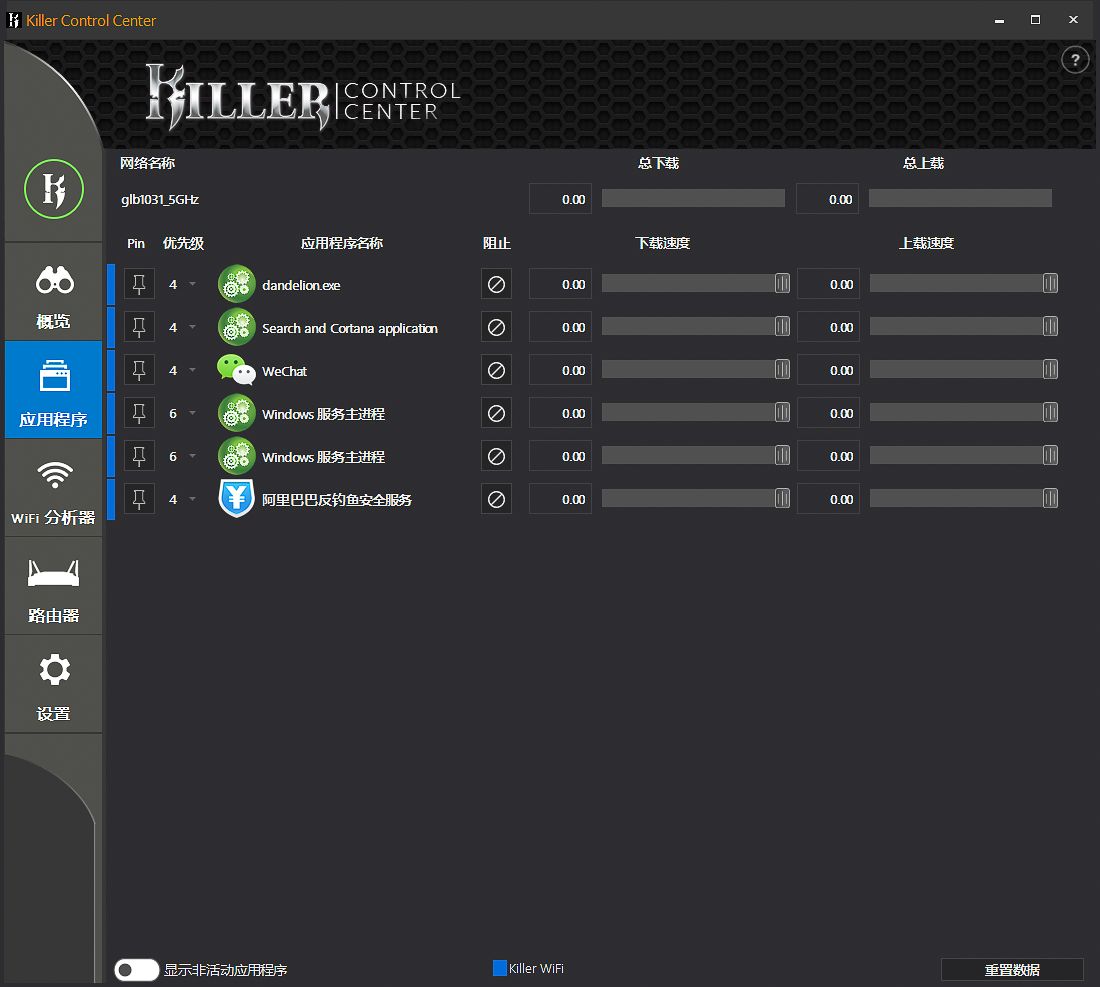Click the 下载速度 column header
The width and height of the screenshot is (1100, 987).
click(662, 243)
